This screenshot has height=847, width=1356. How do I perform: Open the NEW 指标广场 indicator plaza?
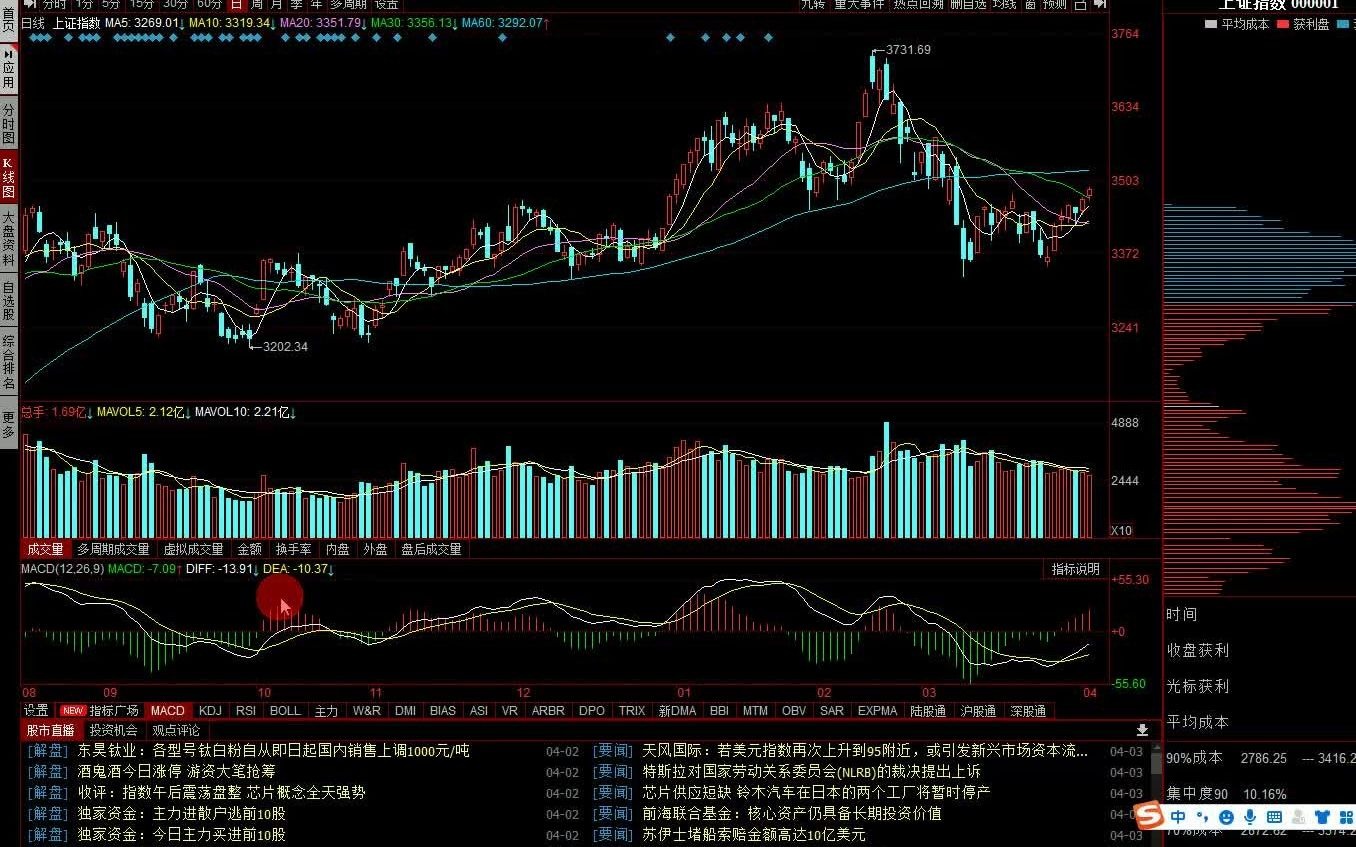click(101, 711)
